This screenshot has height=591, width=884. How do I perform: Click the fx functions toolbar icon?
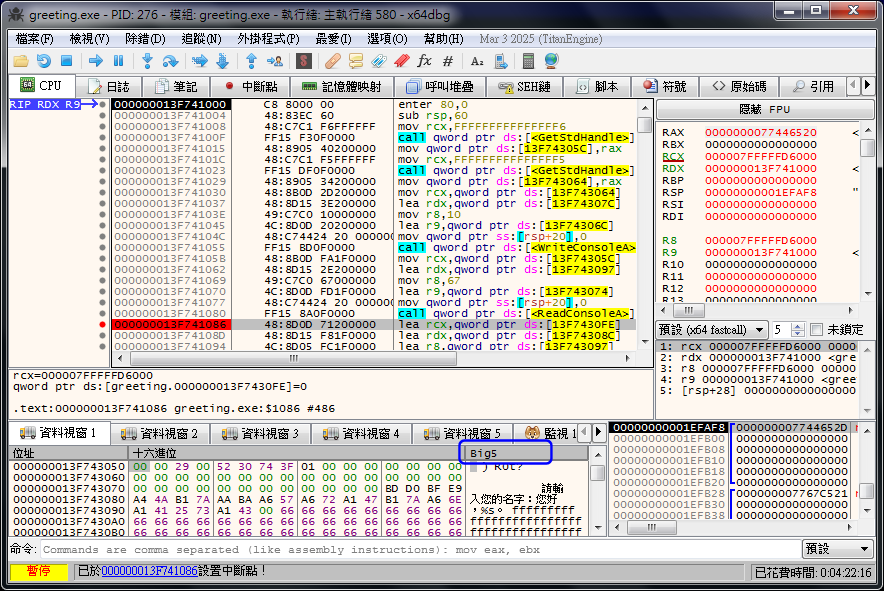[x=426, y=61]
